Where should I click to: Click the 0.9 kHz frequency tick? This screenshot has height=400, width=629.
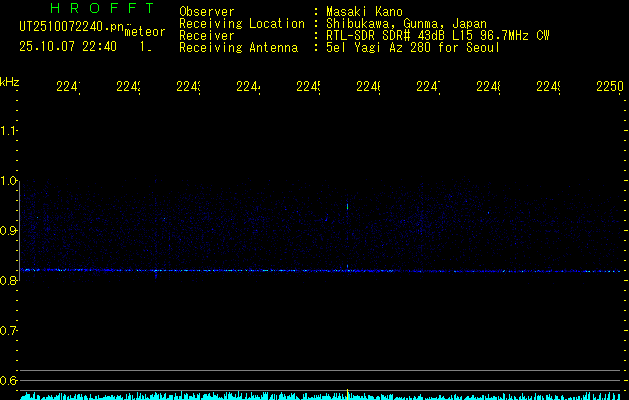[10, 231]
